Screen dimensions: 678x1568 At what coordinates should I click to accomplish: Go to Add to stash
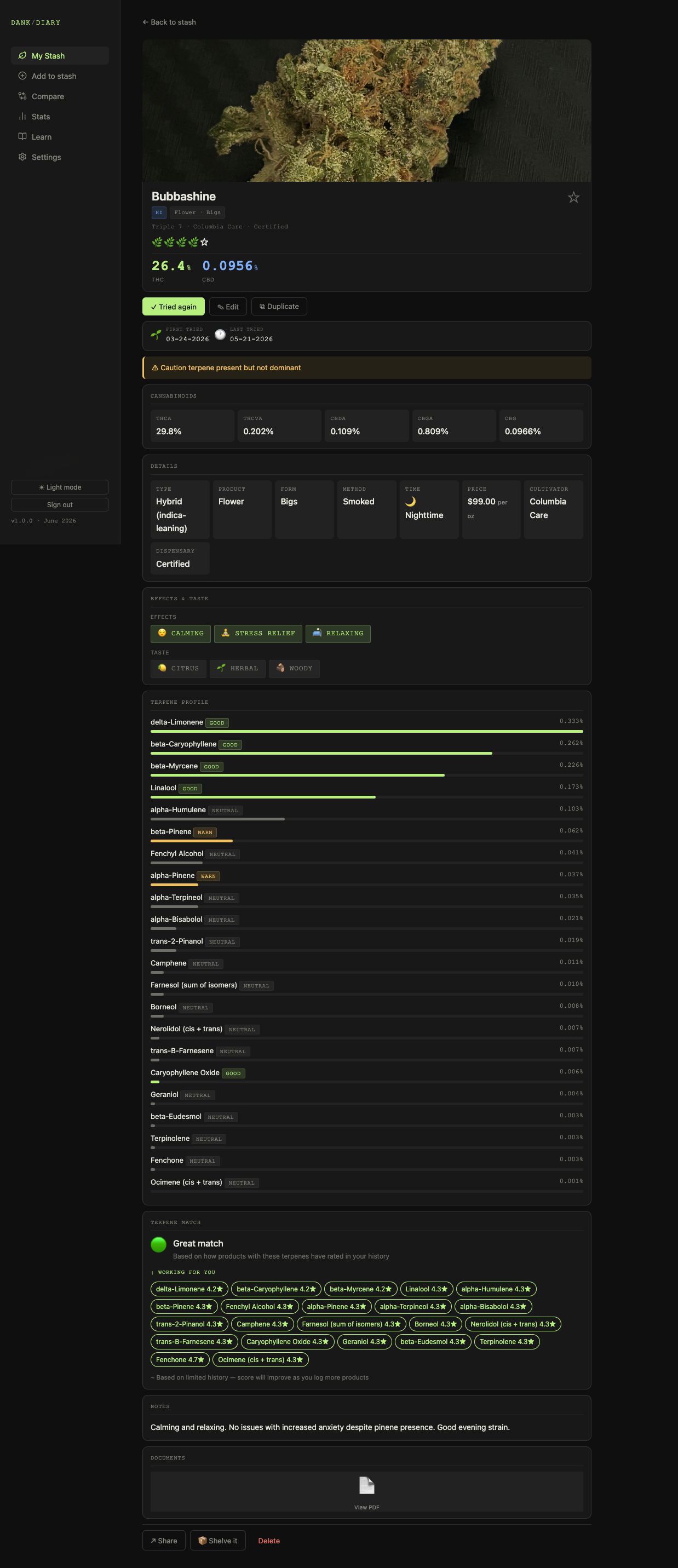coord(60,76)
